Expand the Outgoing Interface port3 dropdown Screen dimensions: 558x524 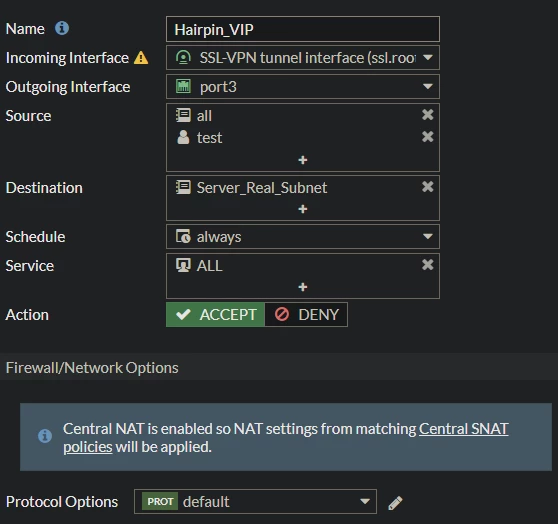(x=303, y=87)
